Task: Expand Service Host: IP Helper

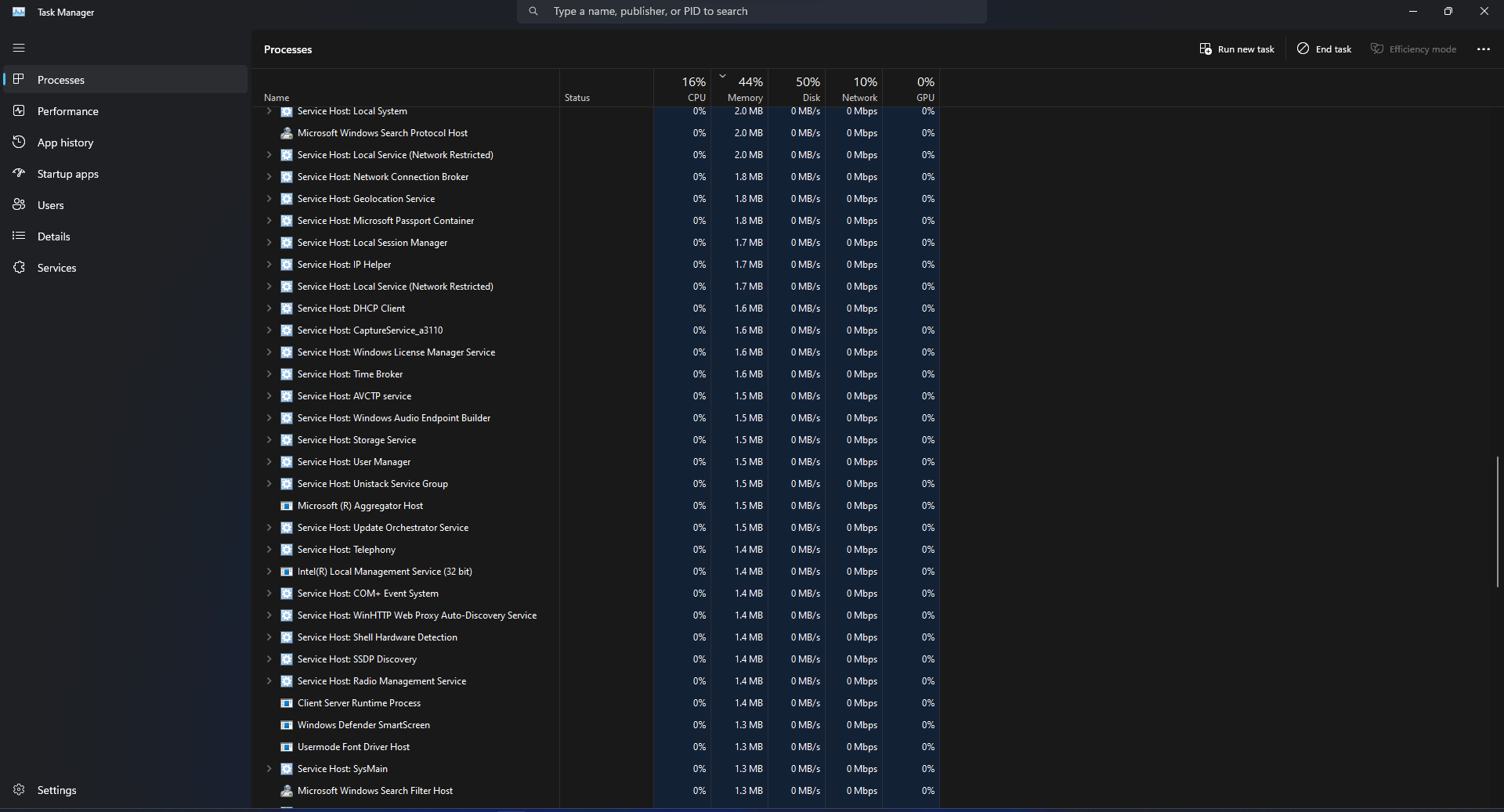Action: coord(269,265)
